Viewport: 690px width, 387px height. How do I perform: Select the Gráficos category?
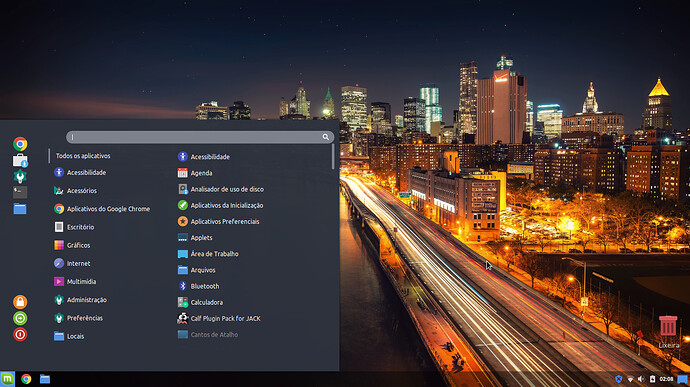[72, 245]
